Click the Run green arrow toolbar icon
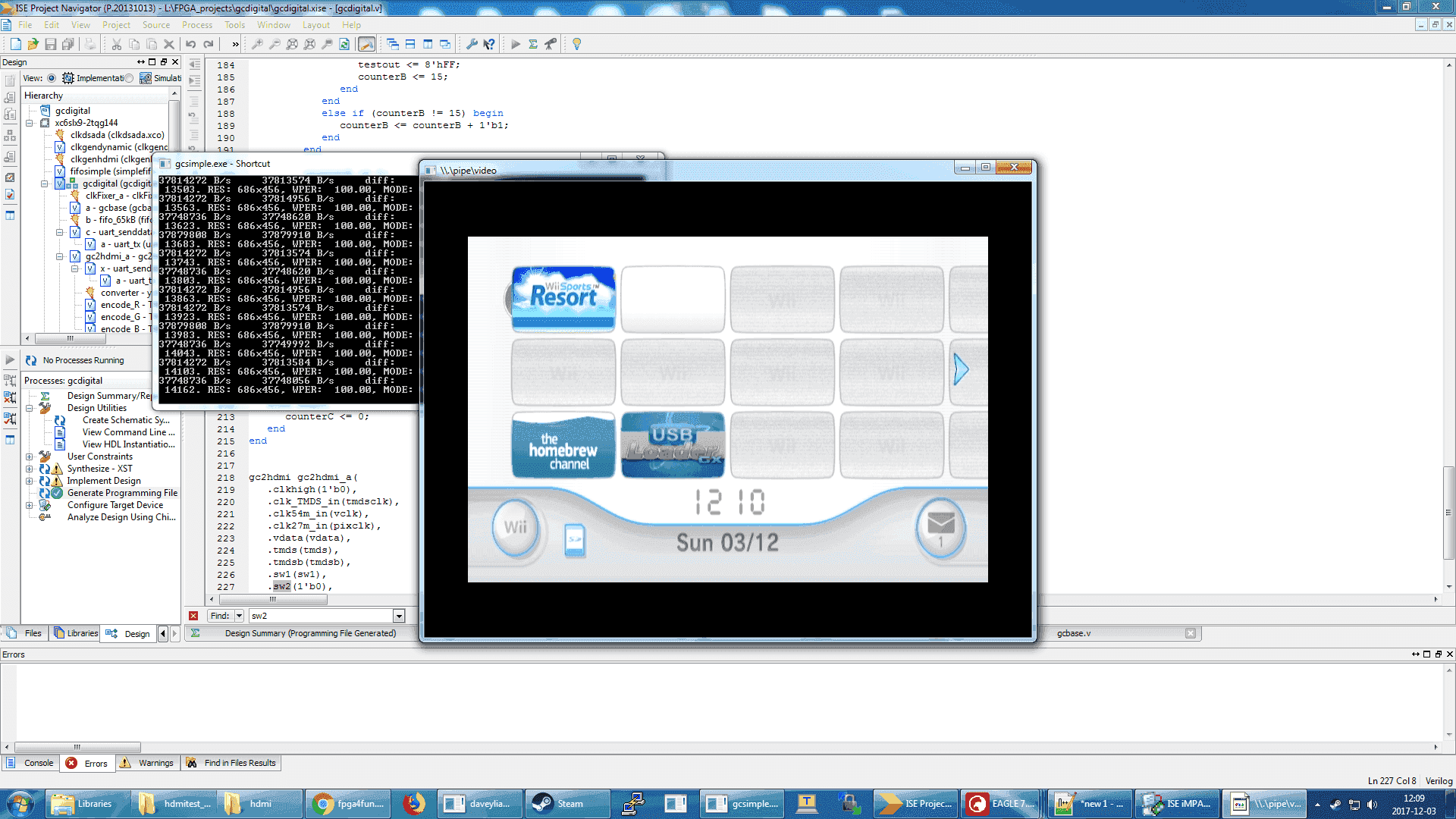1456x819 pixels. click(x=516, y=44)
